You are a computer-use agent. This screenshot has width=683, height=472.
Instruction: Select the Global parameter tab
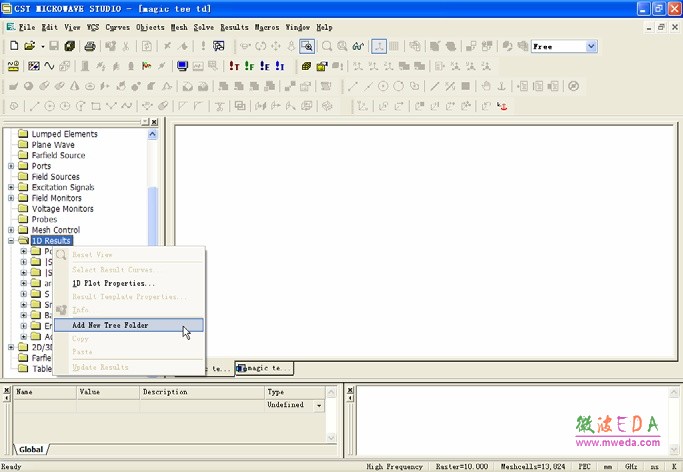coord(31,449)
